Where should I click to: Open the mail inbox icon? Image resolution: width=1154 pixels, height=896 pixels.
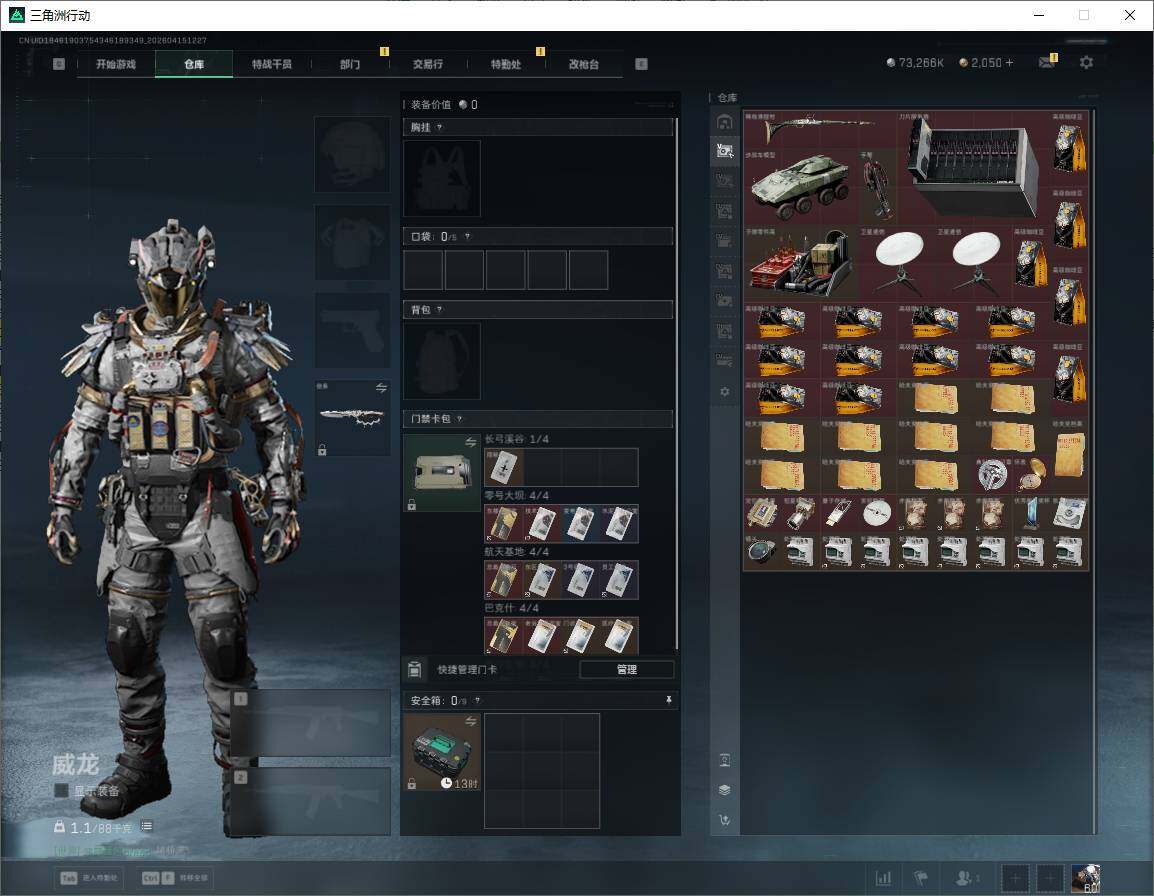pyautogui.click(x=1047, y=63)
